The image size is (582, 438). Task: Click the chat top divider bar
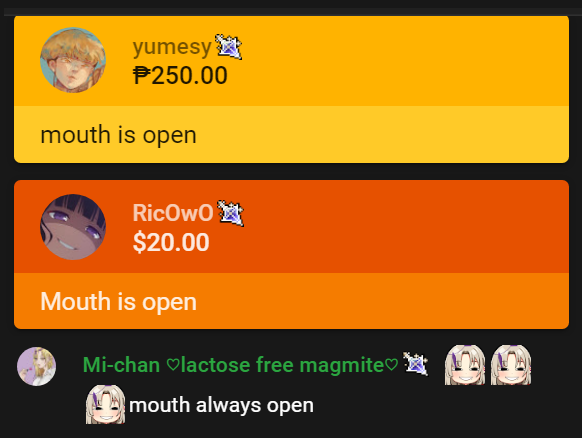[291, 12]
